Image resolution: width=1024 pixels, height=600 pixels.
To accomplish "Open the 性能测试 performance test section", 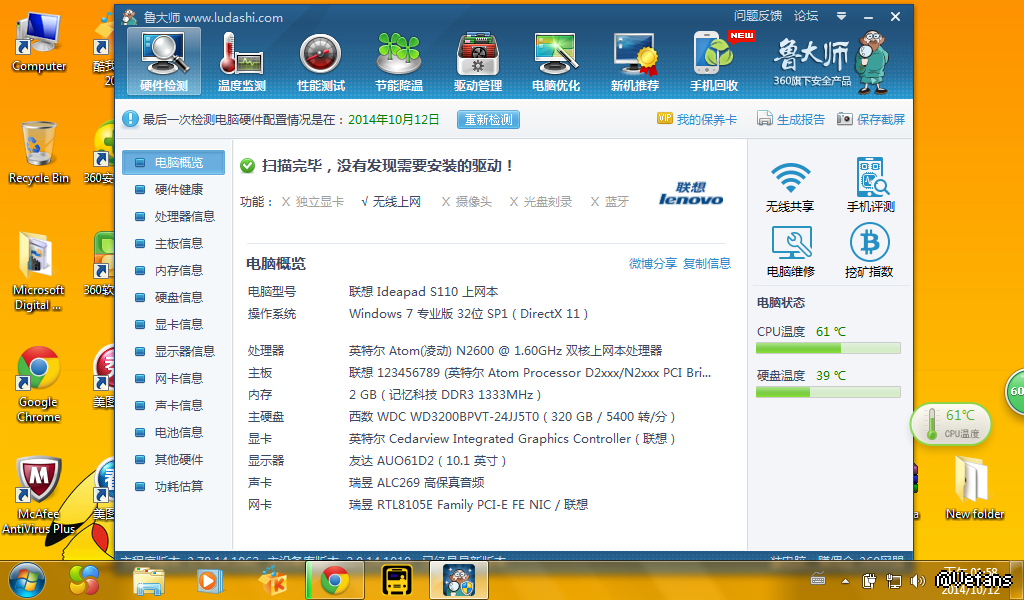I will point(320,62).
